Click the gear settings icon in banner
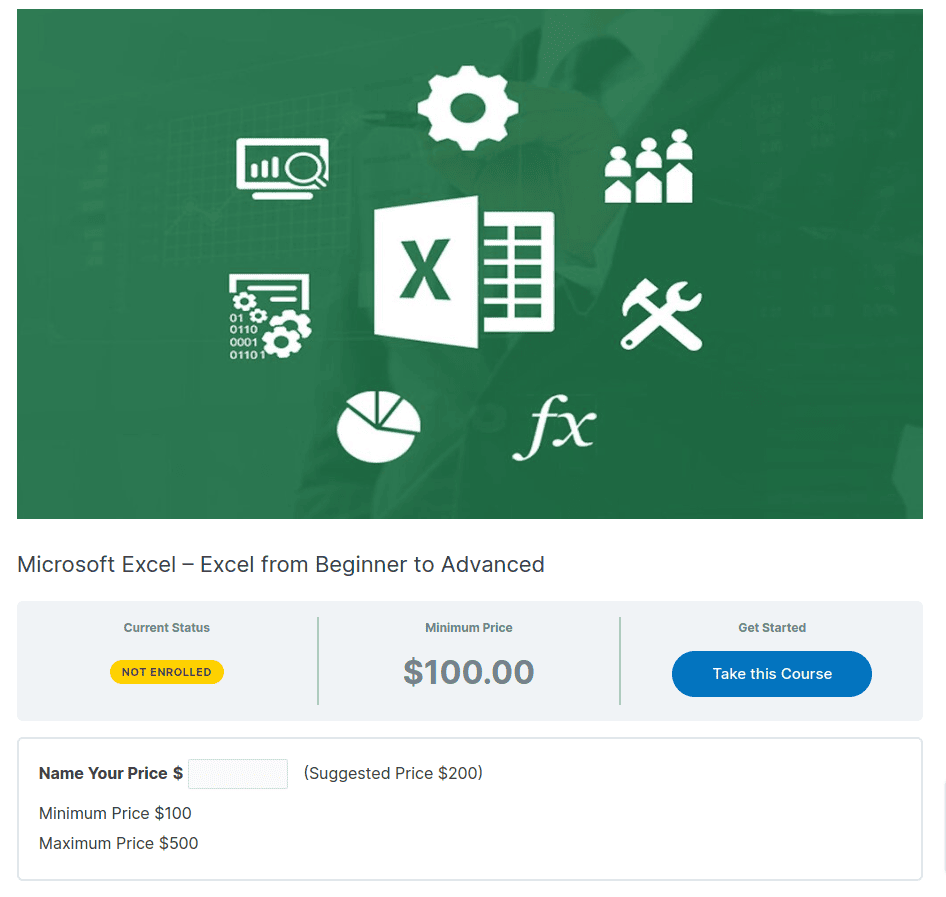This screenshot has width=946, height=897. (x=468, y=107)
